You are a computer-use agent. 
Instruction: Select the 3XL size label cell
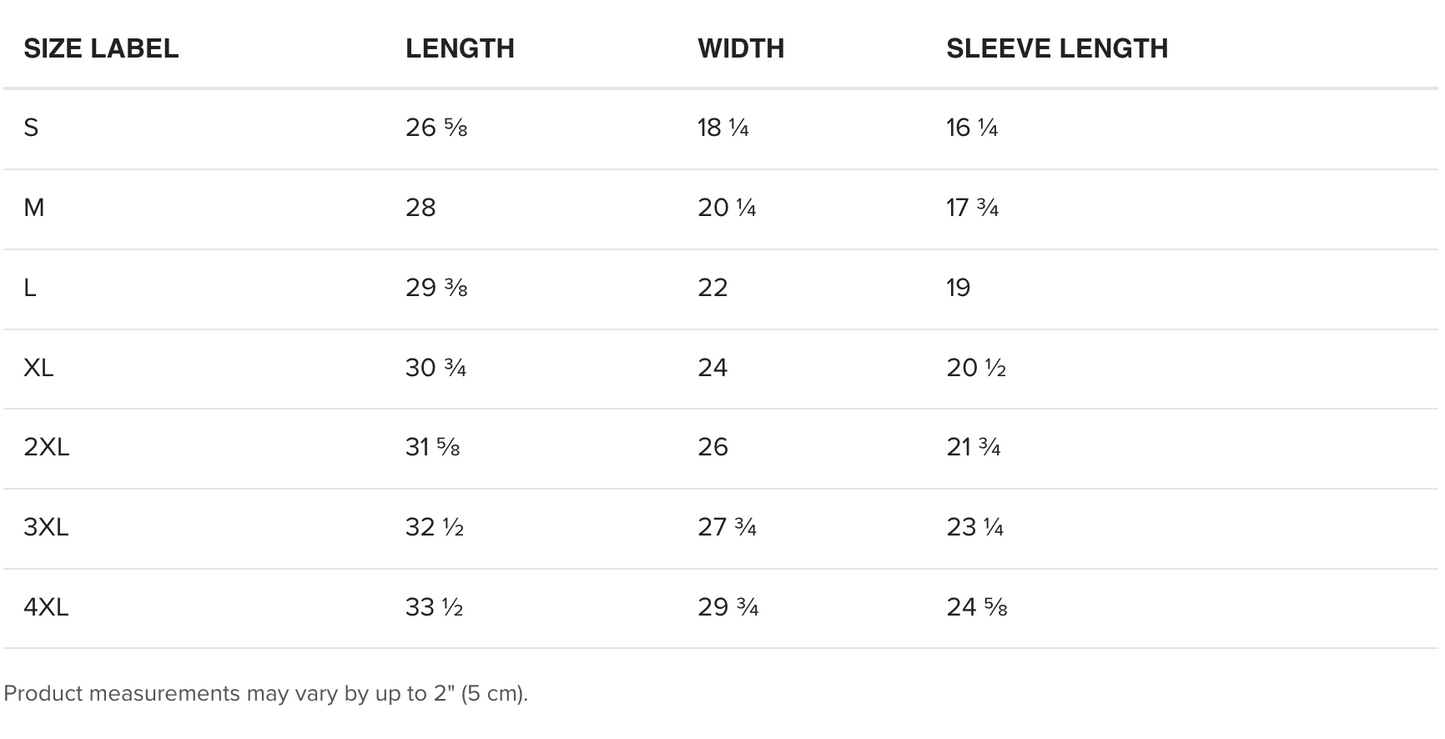[46, 527]
